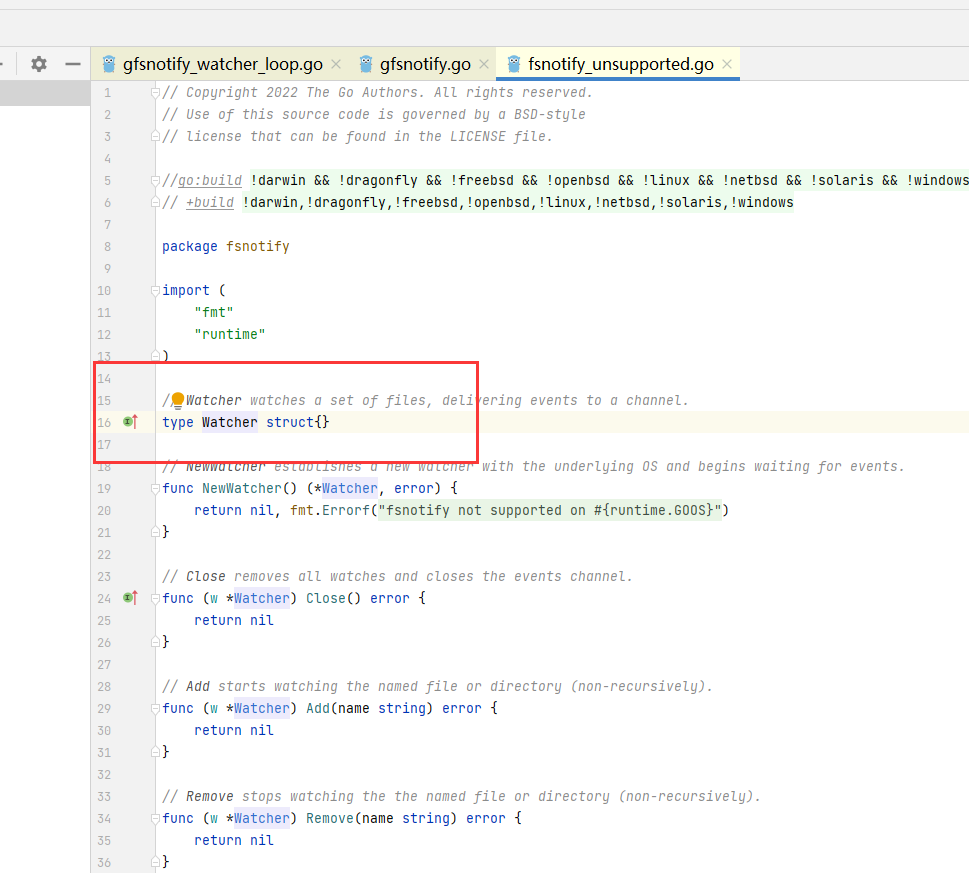Collapse the NewWatcher function on line 19

tap(155, 489)
